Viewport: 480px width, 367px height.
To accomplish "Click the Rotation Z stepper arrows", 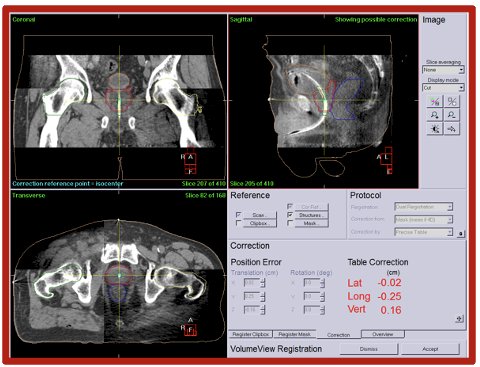I will pyautogui.click(x=322, y=310).
